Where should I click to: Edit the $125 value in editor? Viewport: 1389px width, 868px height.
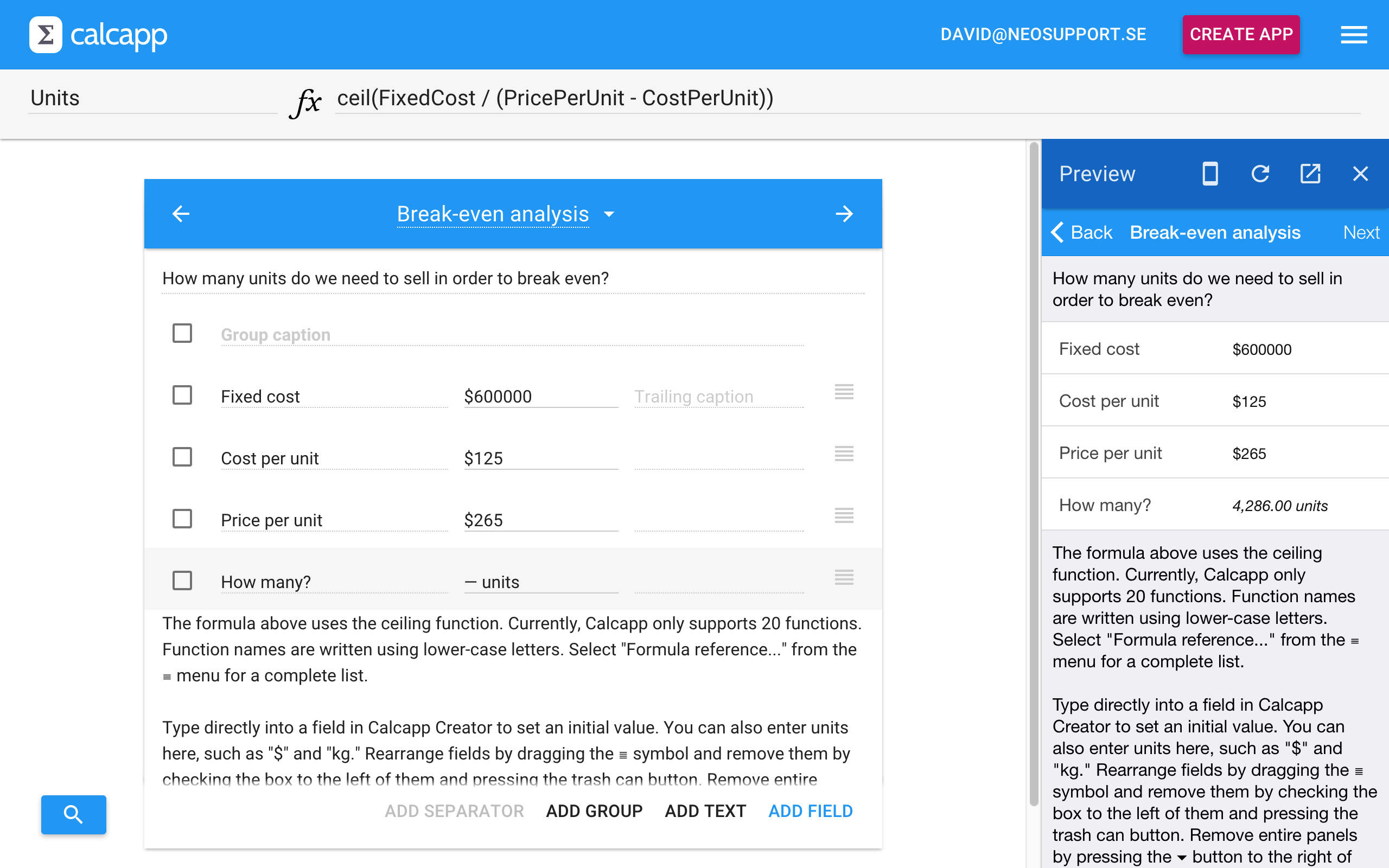(540, 459)
